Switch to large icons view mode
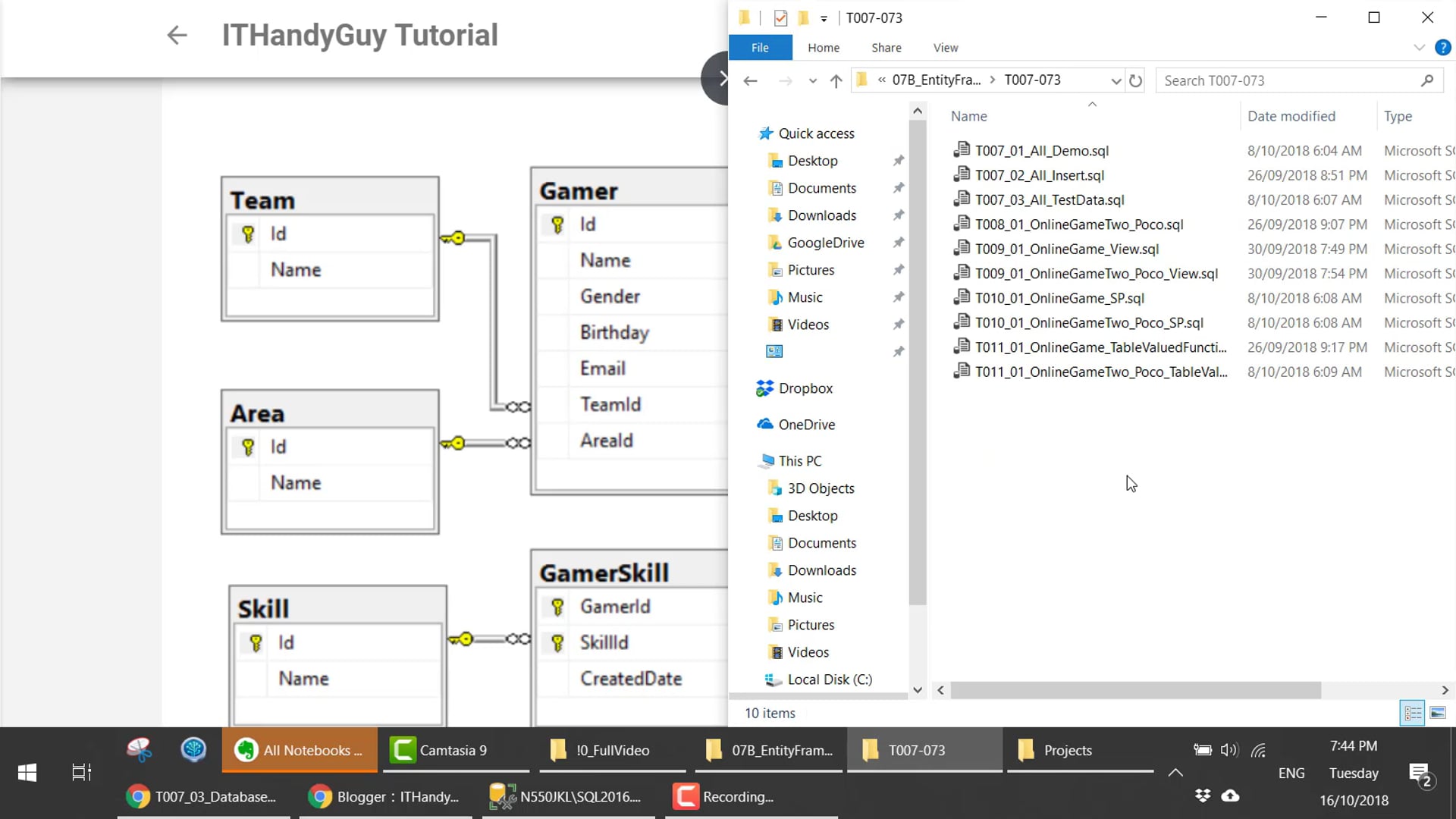 1437,713
